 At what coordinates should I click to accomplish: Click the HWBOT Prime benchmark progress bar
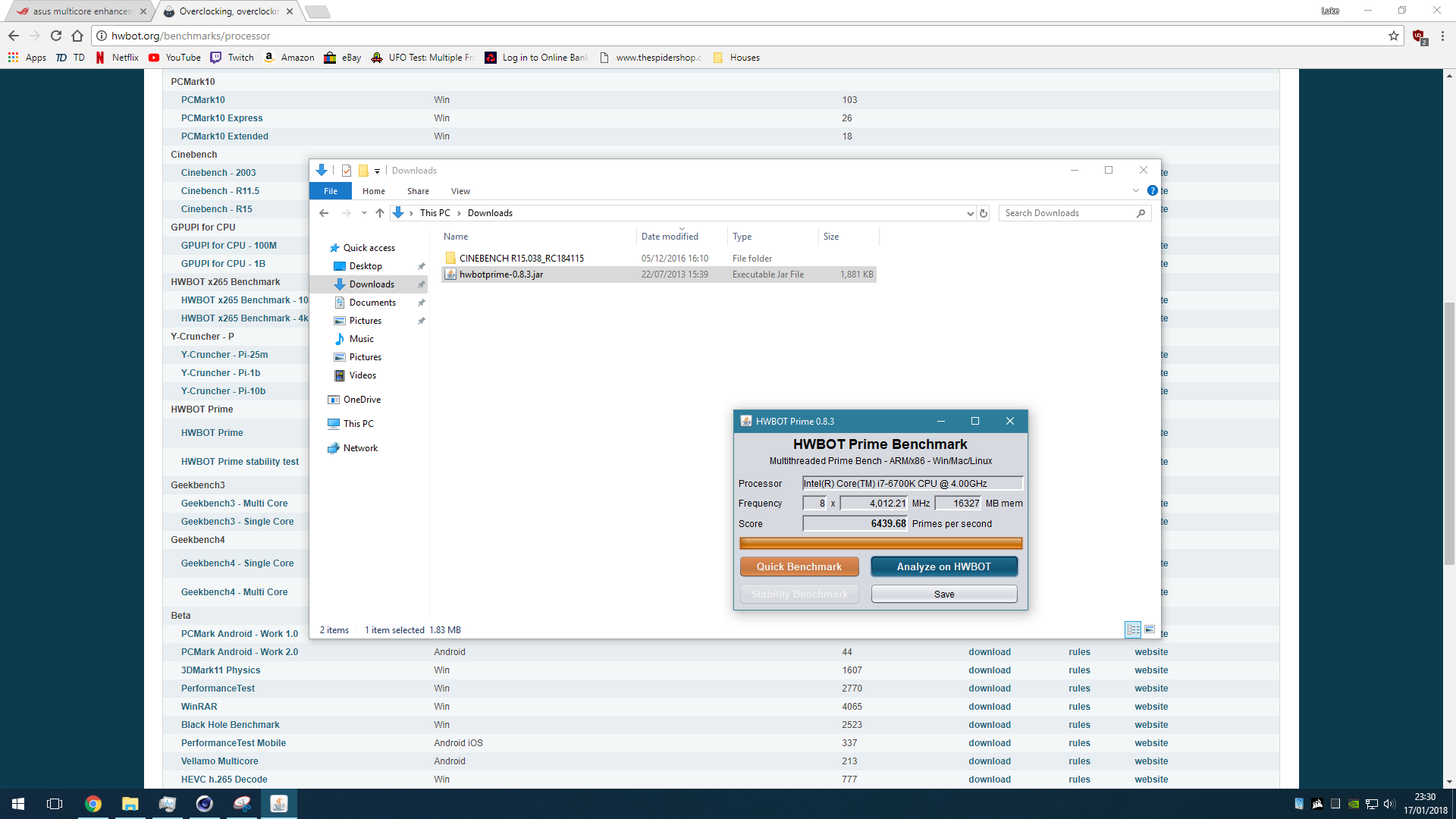coord(880,543)
